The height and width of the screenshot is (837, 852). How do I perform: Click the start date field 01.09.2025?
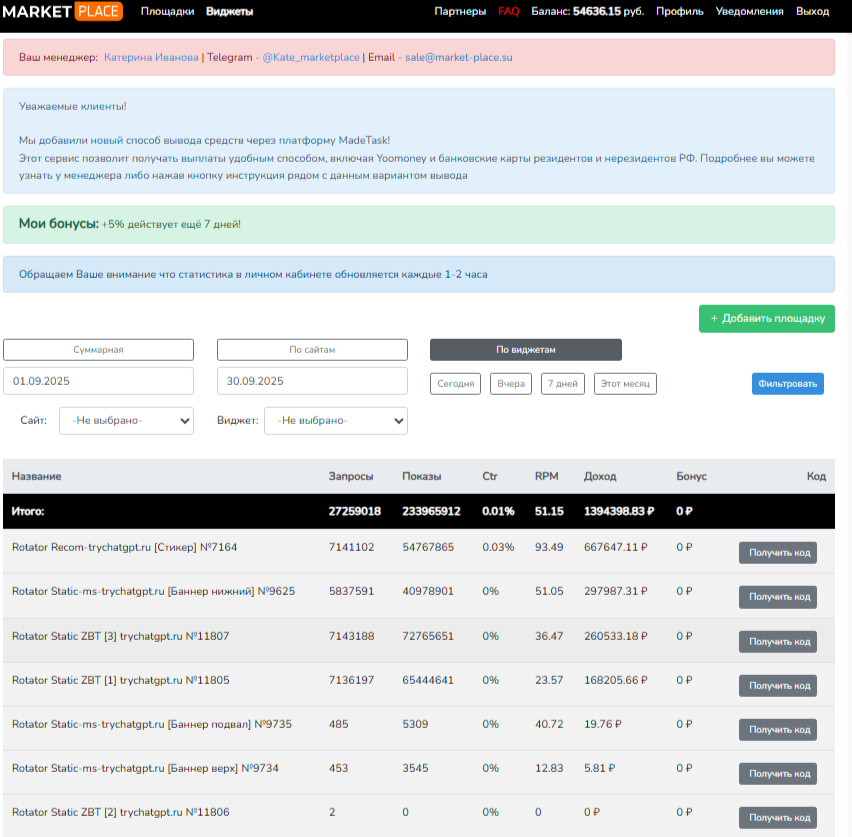click(x=98, y=381)
